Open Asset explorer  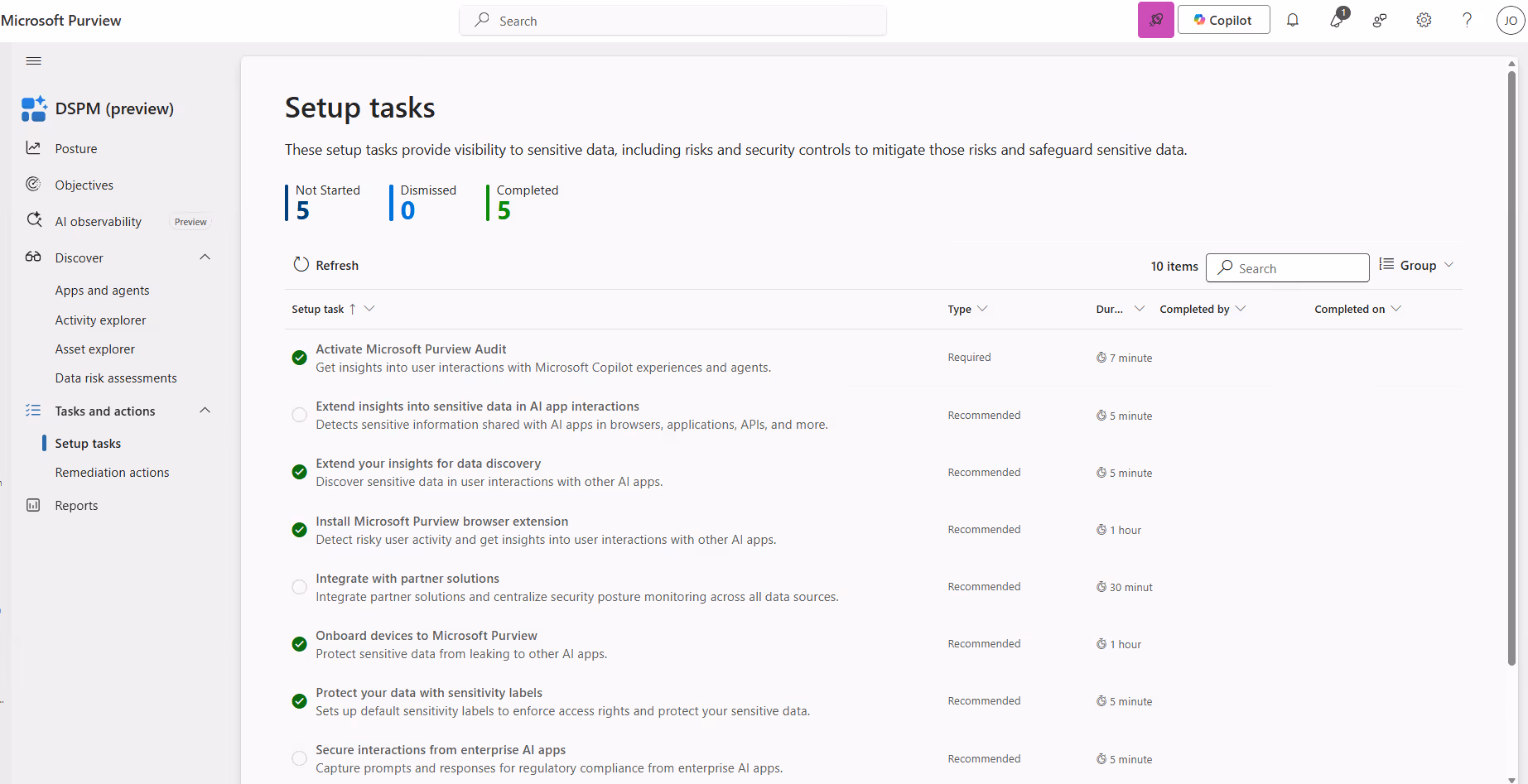point(94,349)
